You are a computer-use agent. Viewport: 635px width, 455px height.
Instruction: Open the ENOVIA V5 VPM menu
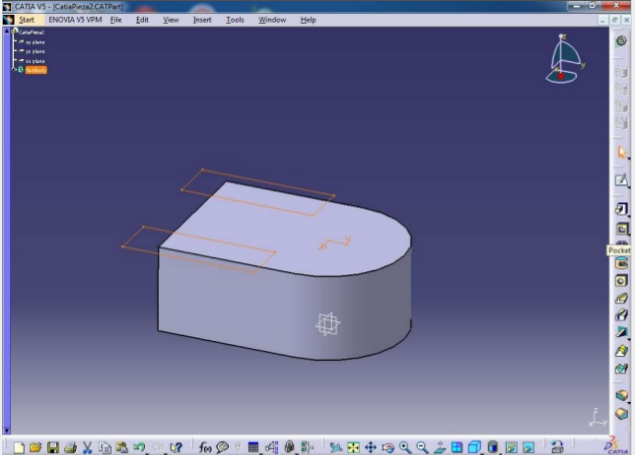[75, 20]
